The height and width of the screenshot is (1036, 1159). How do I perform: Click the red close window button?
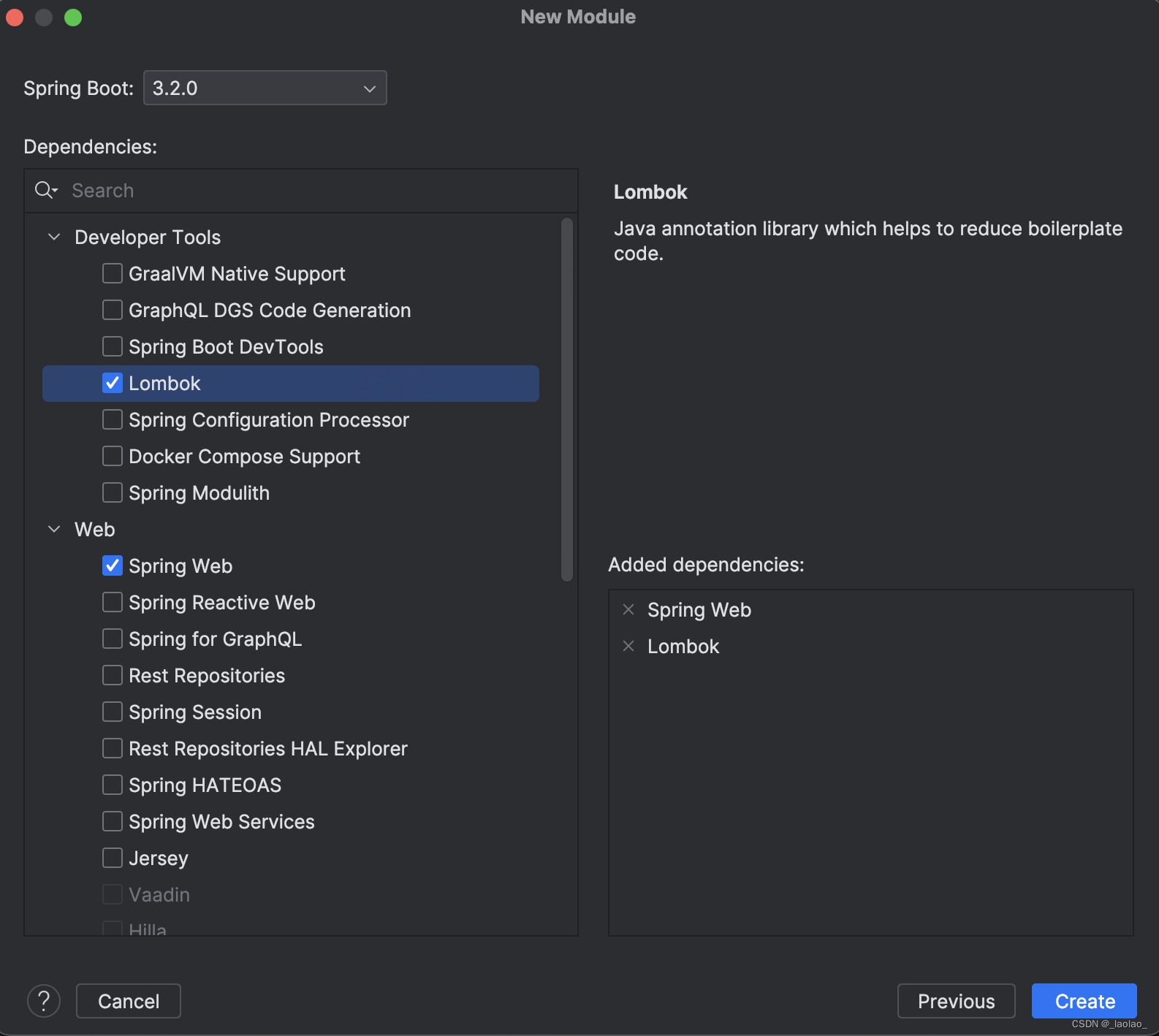pyautogui.click(x=15, y=17)
